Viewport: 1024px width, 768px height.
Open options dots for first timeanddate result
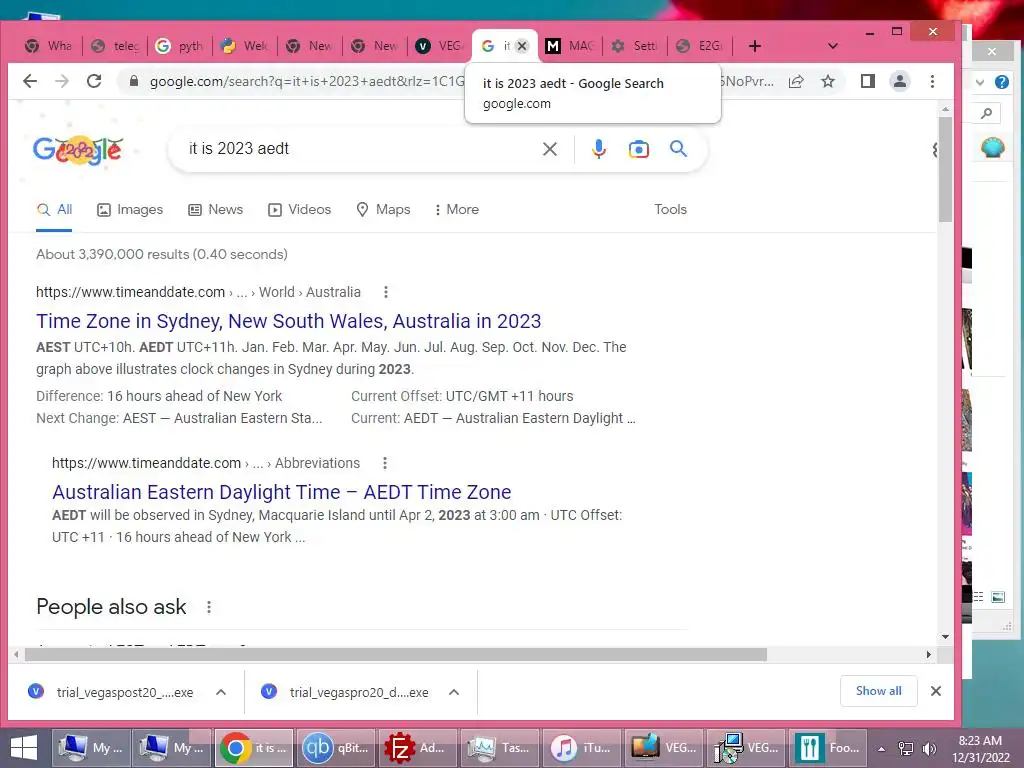(x=386, y=292)
